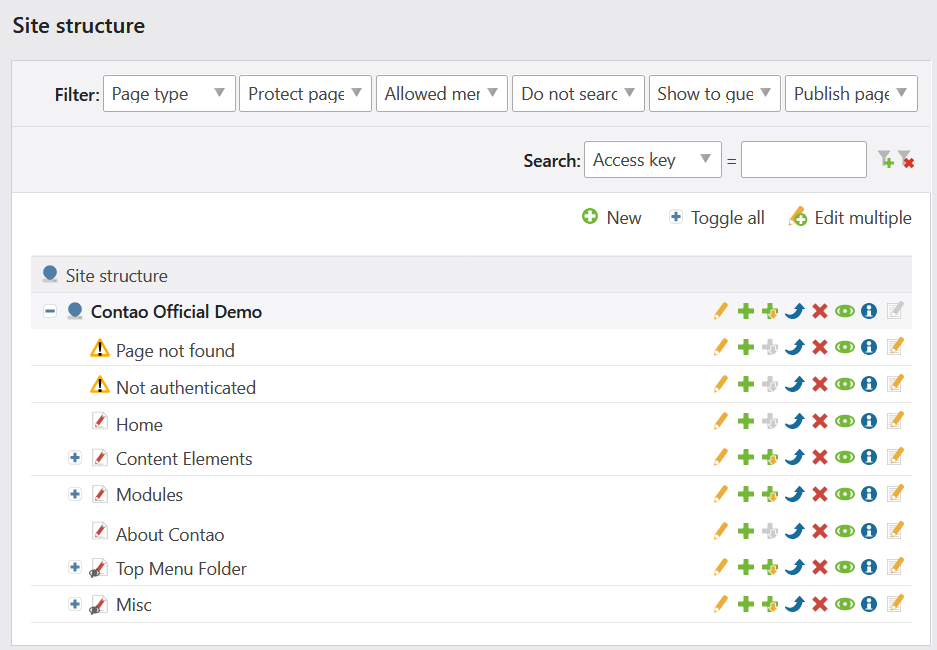
Task: Click the Site structure root label
Action: (117, 276)
